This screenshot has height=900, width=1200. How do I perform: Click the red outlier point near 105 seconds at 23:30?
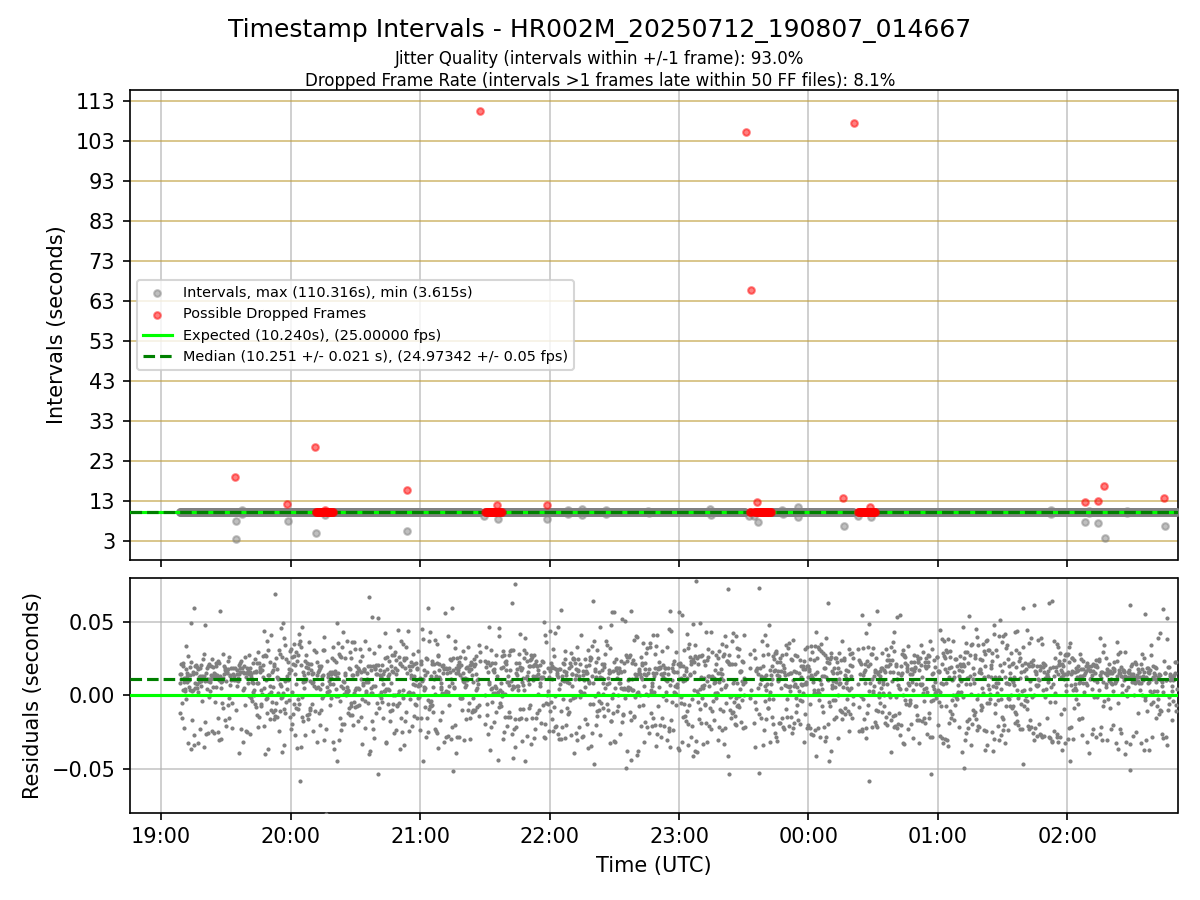click(x=746, y=132)
